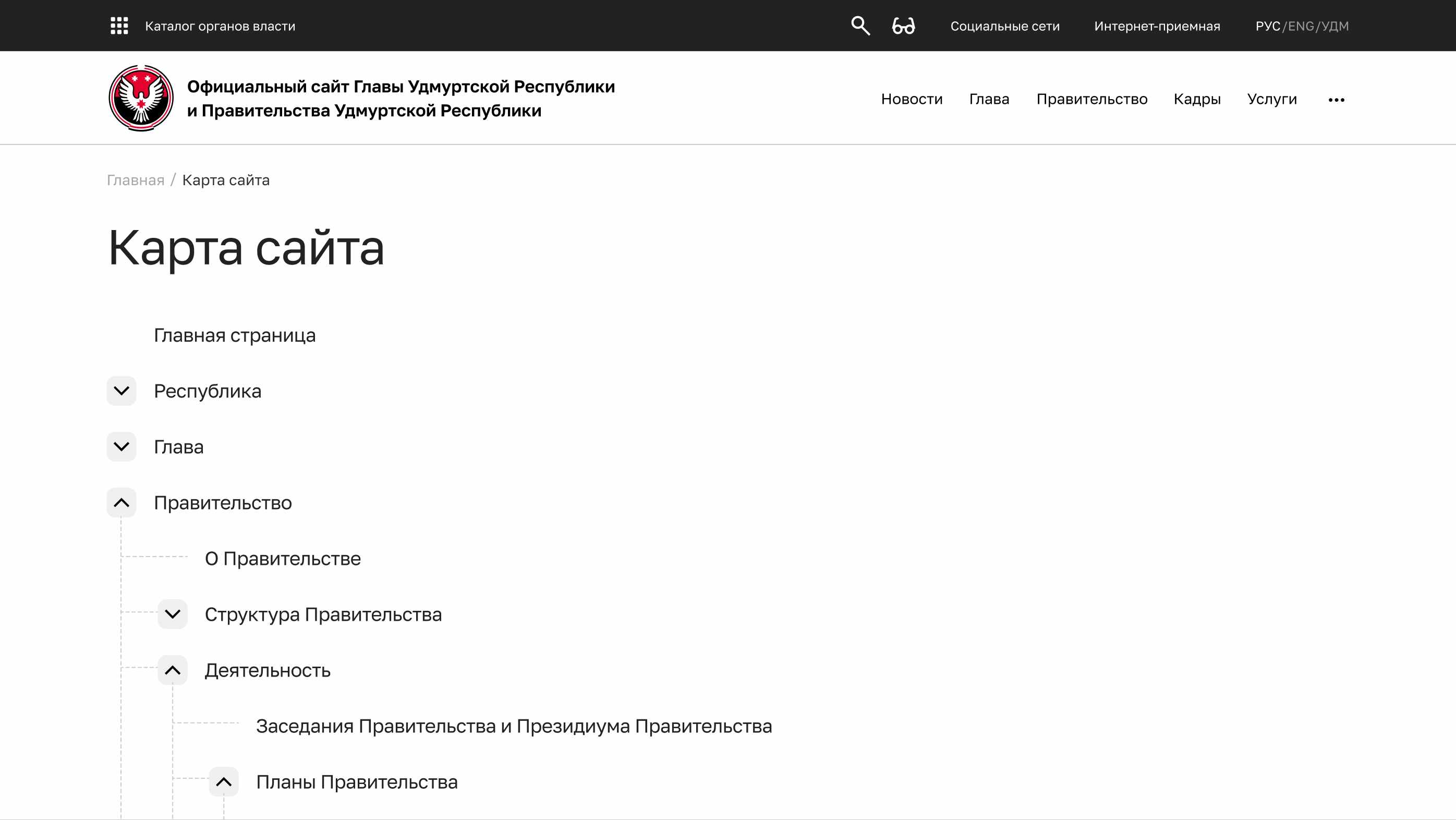The width and height of the screenshot is (1456, 820).
Task: Collapse the Планы Правительства subsection
Action: [x=224, y=782]
